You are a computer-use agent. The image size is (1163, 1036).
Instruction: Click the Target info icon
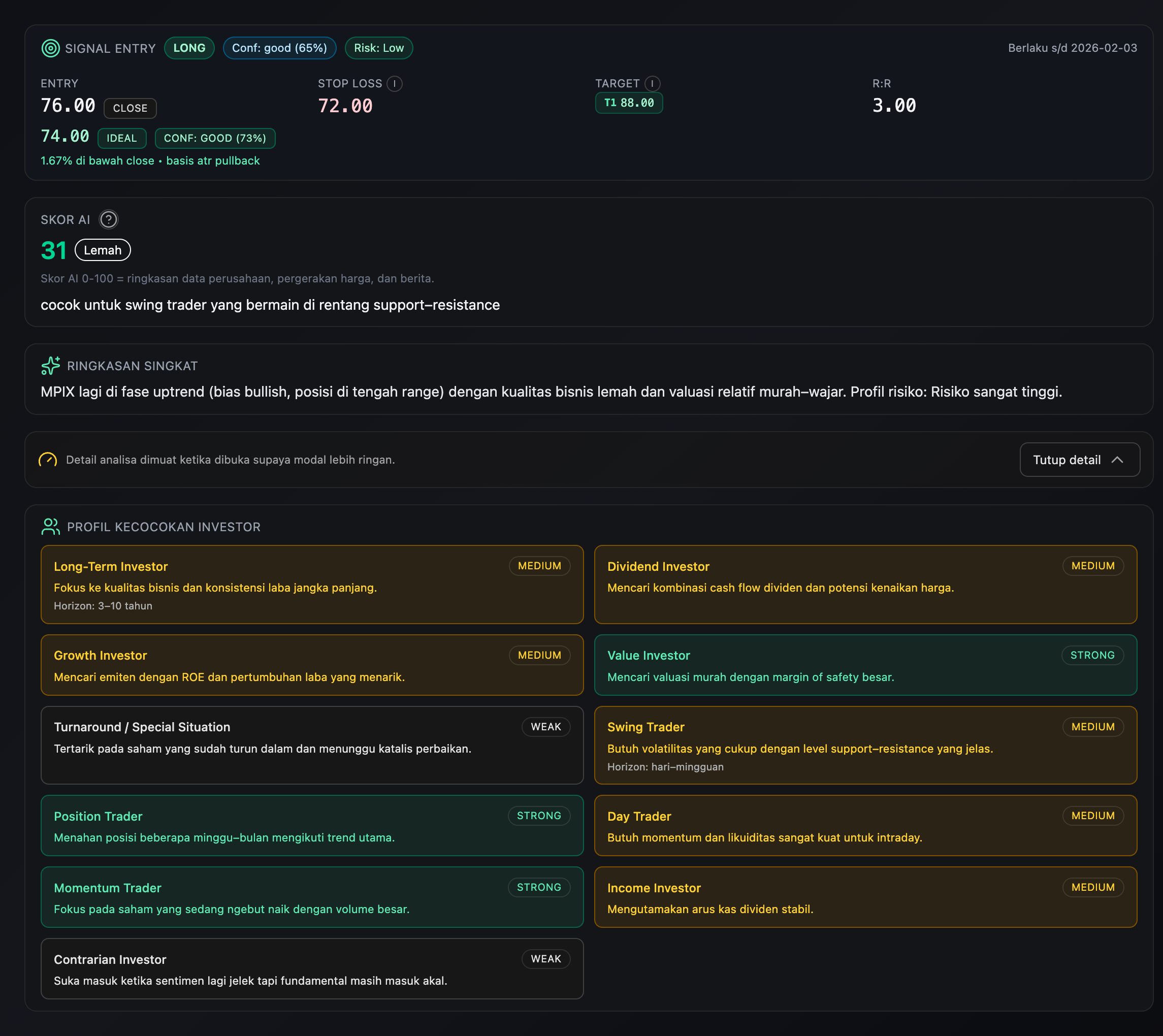click(x=653, y=84)
